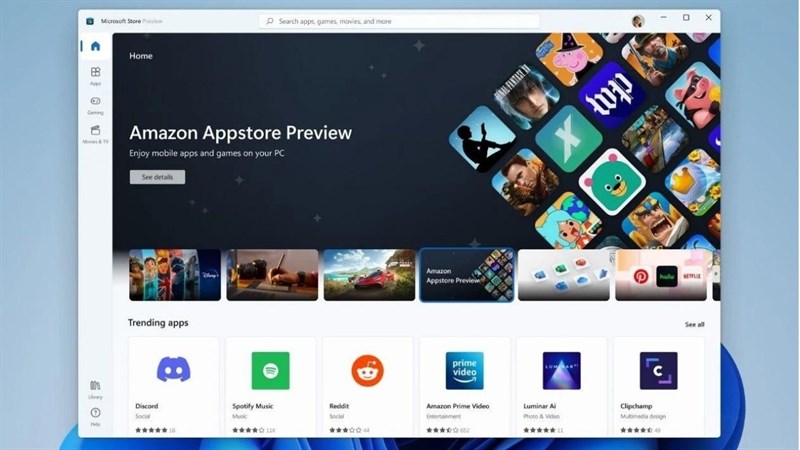Click the Amazon Prime Video title
Screen dimensions: 800x450
pyautogui.click(x=458, y=406)
